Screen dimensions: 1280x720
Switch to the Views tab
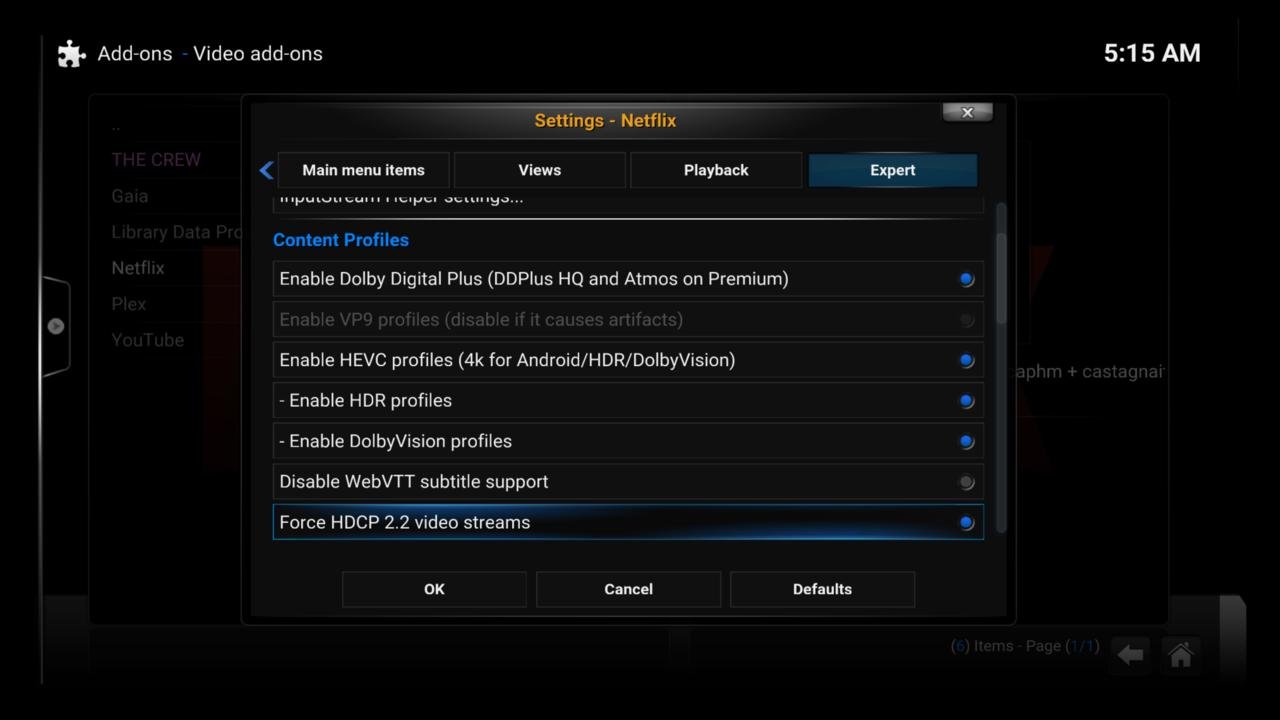click(x=540, y=170)
